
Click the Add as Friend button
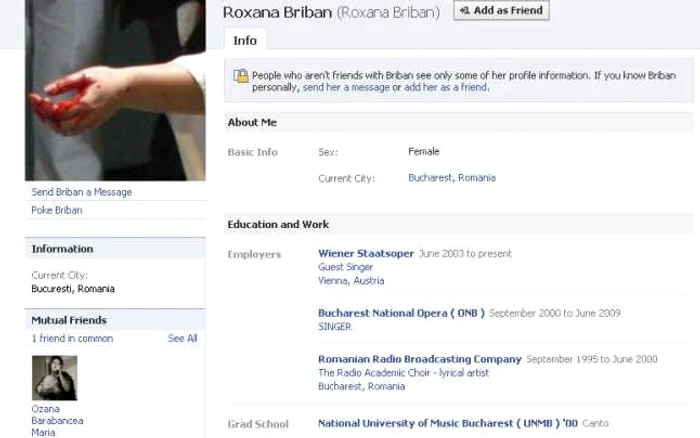pos(501,10)
